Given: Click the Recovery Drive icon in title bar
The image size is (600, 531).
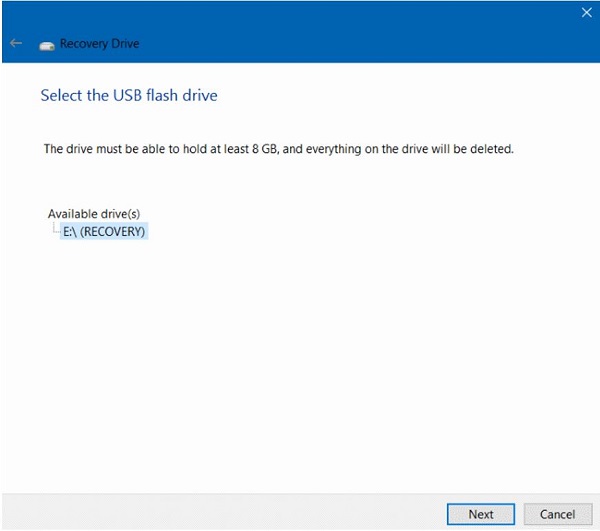Looking at the screenshot, I should 47,46.
